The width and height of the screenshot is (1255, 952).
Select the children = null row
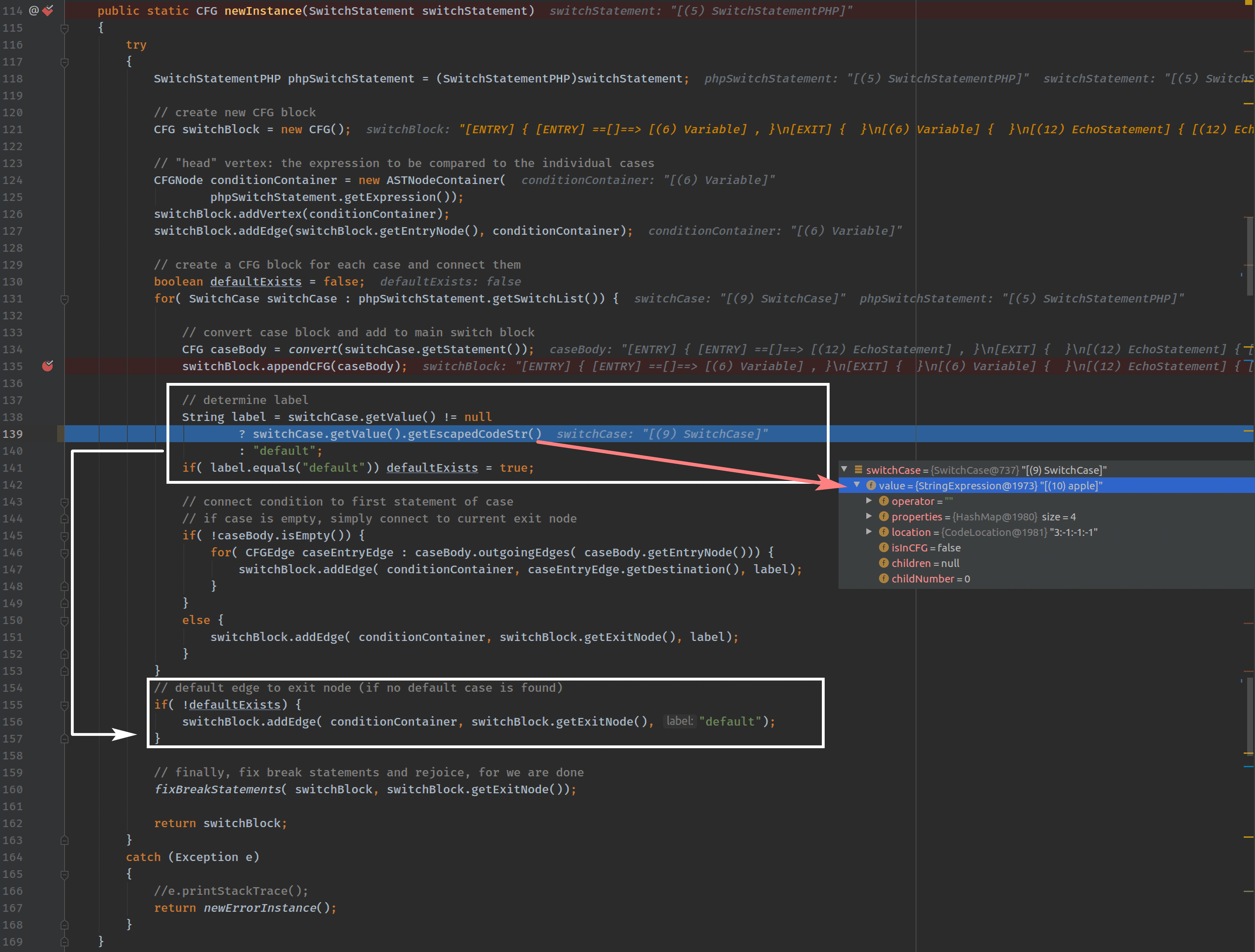[x=1046, y=563]
